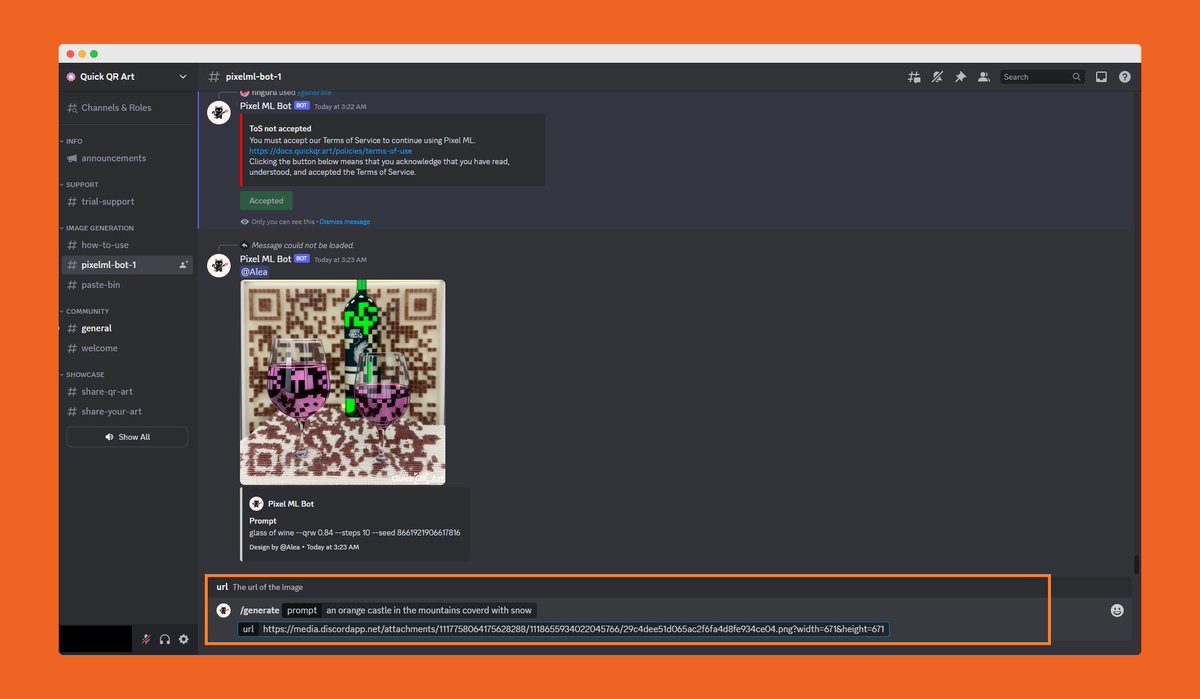The height and width of the screenshot is (699, 1200).
Task: Open Pinned Messages from the top toolbar
Action: point(961,77)
